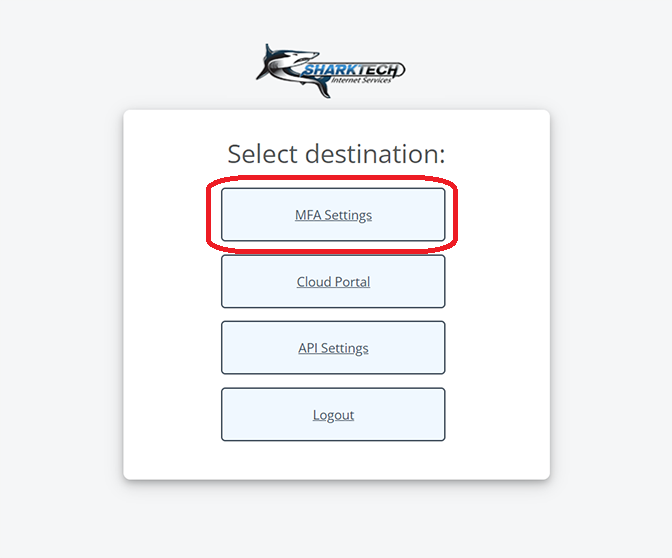Viewport: 672px width, 558px height.
Task: Select the red-circled MFA Settings option
Action: point(333,214)
